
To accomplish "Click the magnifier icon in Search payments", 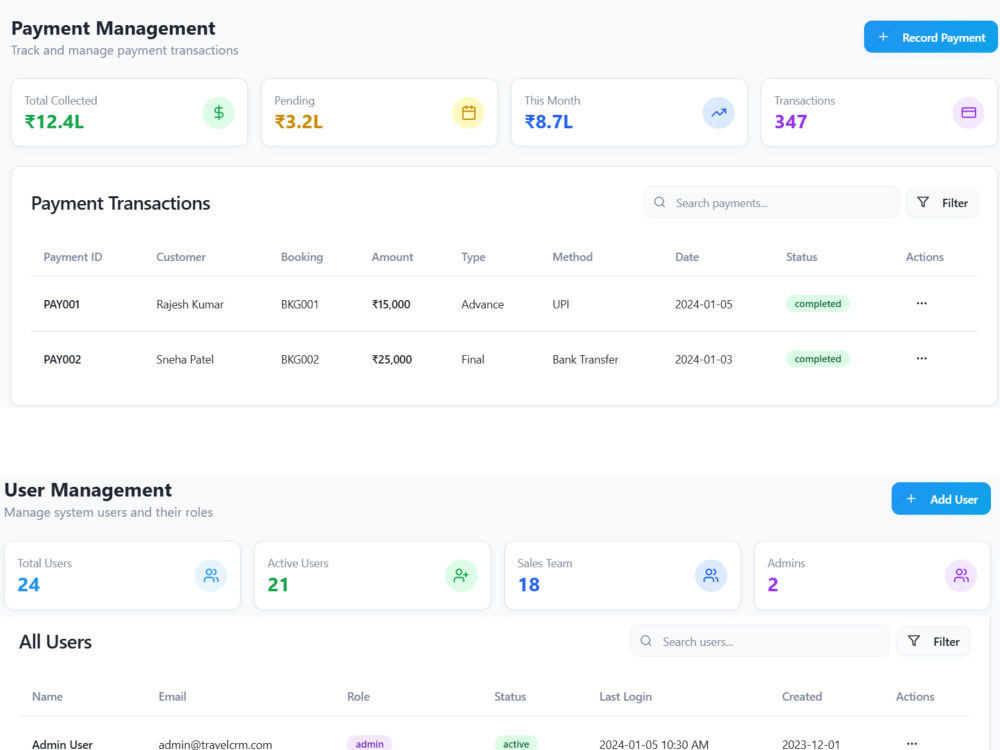I will (660, 203).
